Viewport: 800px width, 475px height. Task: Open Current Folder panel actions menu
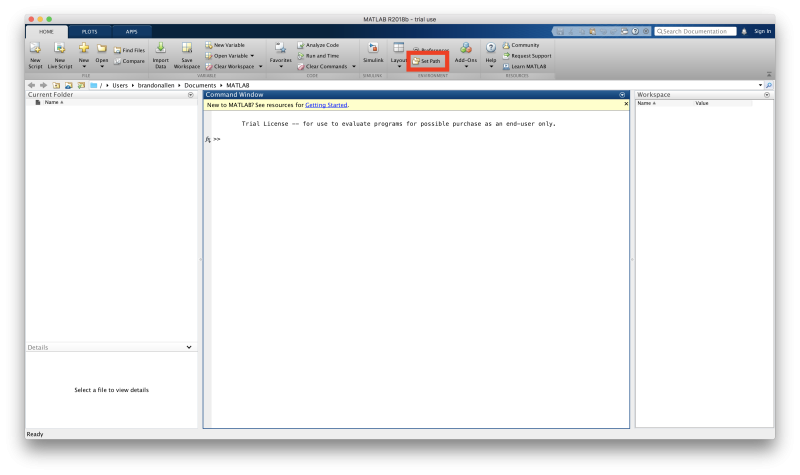pyautogui.click(x=191, y=94)
